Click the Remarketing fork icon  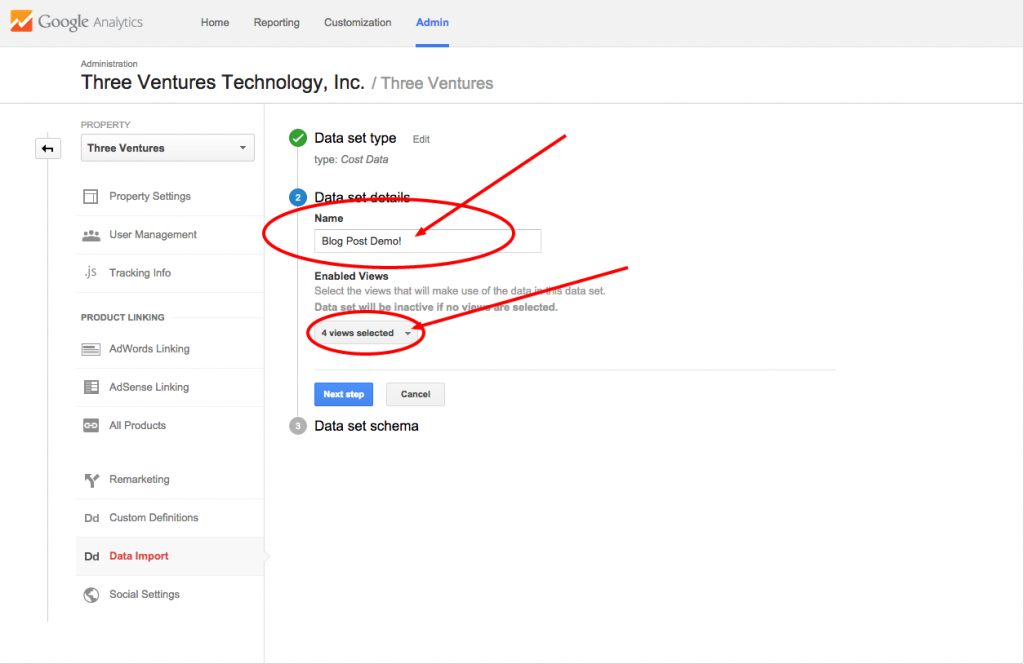point(91,480)
